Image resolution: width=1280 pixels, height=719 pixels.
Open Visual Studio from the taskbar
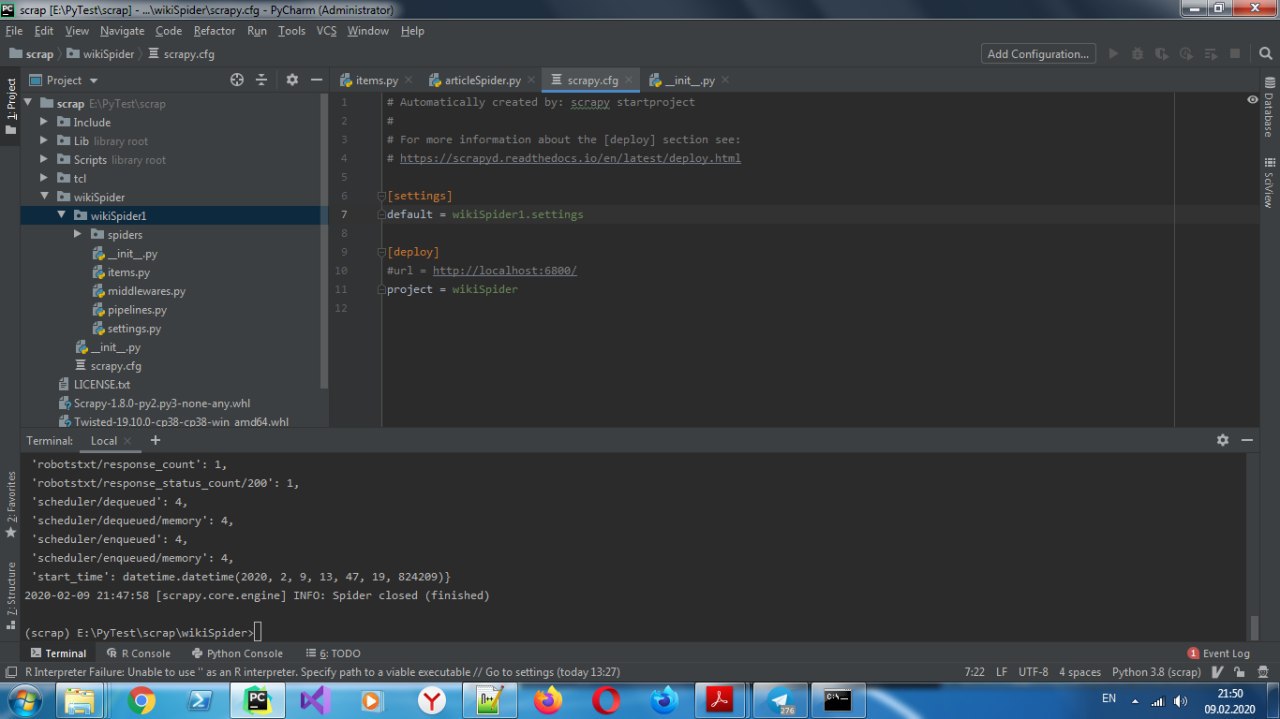315,701
